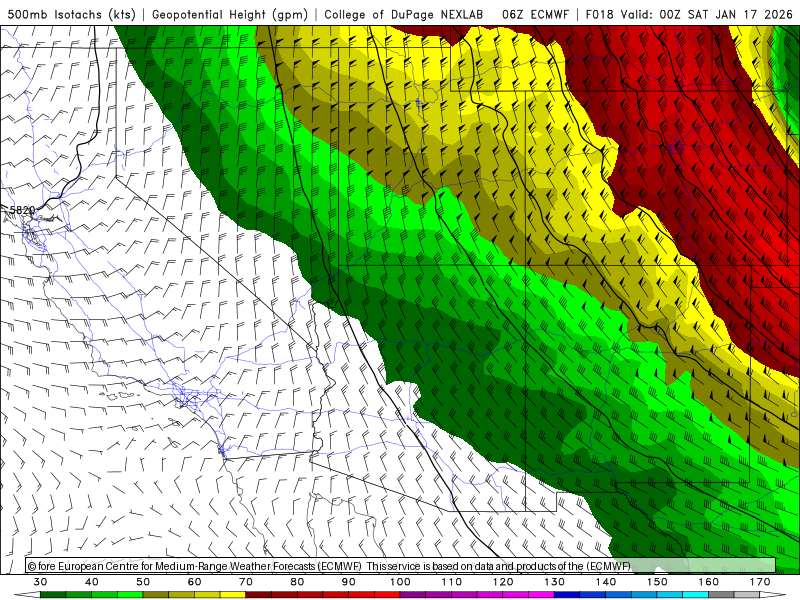
Task: Click the 60 label on the color scale
Action: (x=194, y=582)
